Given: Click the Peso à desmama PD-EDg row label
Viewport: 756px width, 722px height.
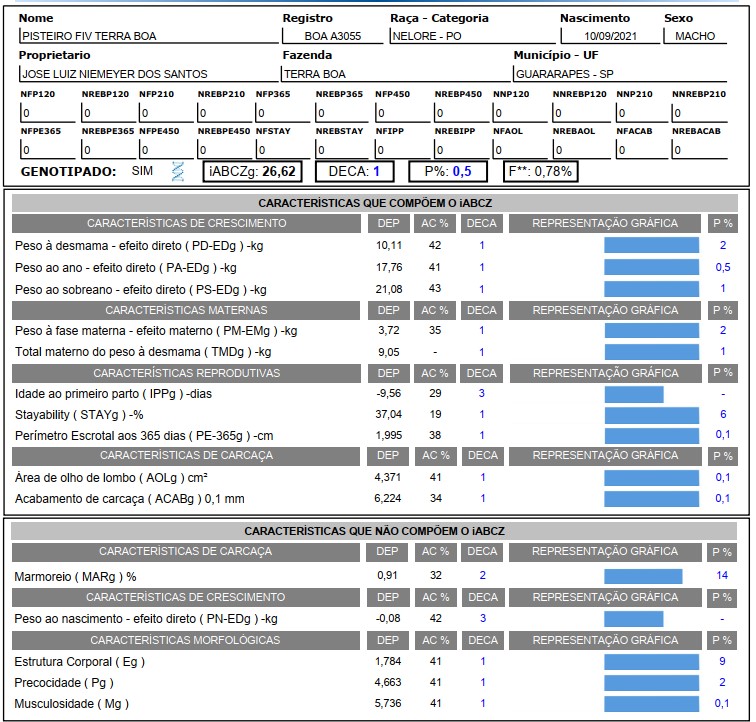Looking at the screenshot, I should click(x=139, y=245).
